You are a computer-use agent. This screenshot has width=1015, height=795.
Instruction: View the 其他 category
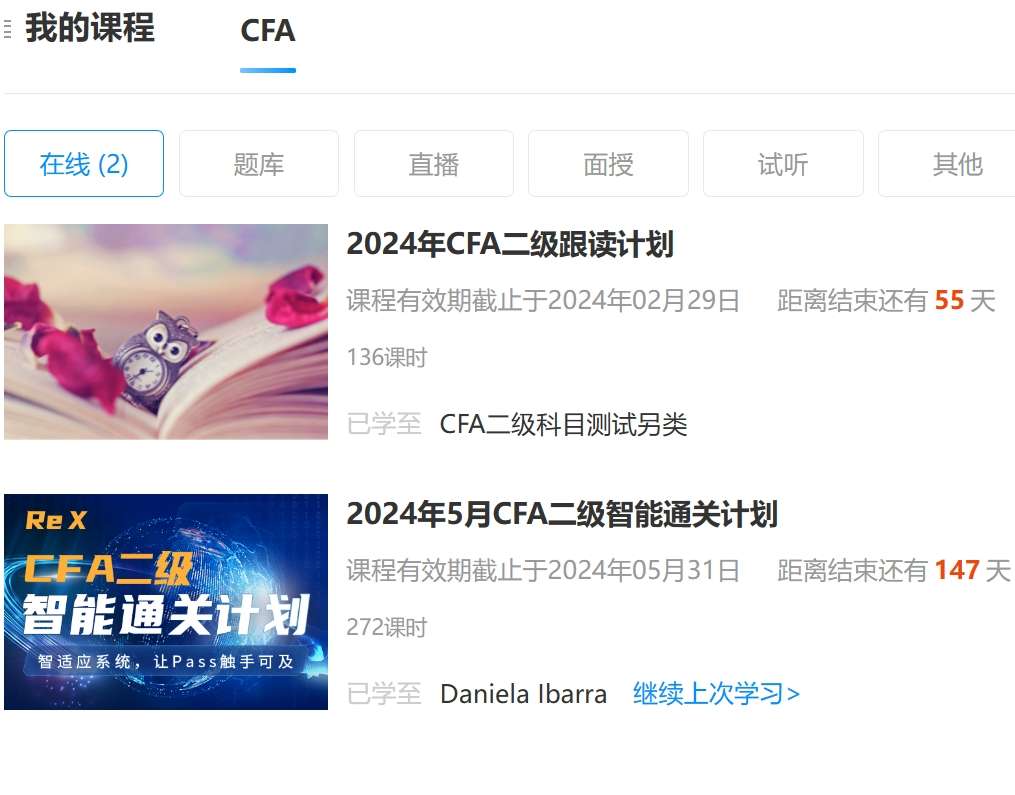tap(947, 164)
